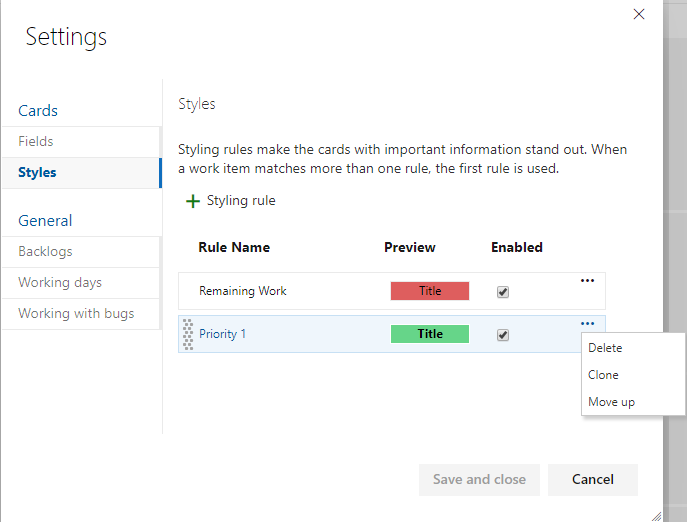This screenshot has width=687, height=522.
Task: Close the Settings dialog with the X
Action: coord(639,14)
